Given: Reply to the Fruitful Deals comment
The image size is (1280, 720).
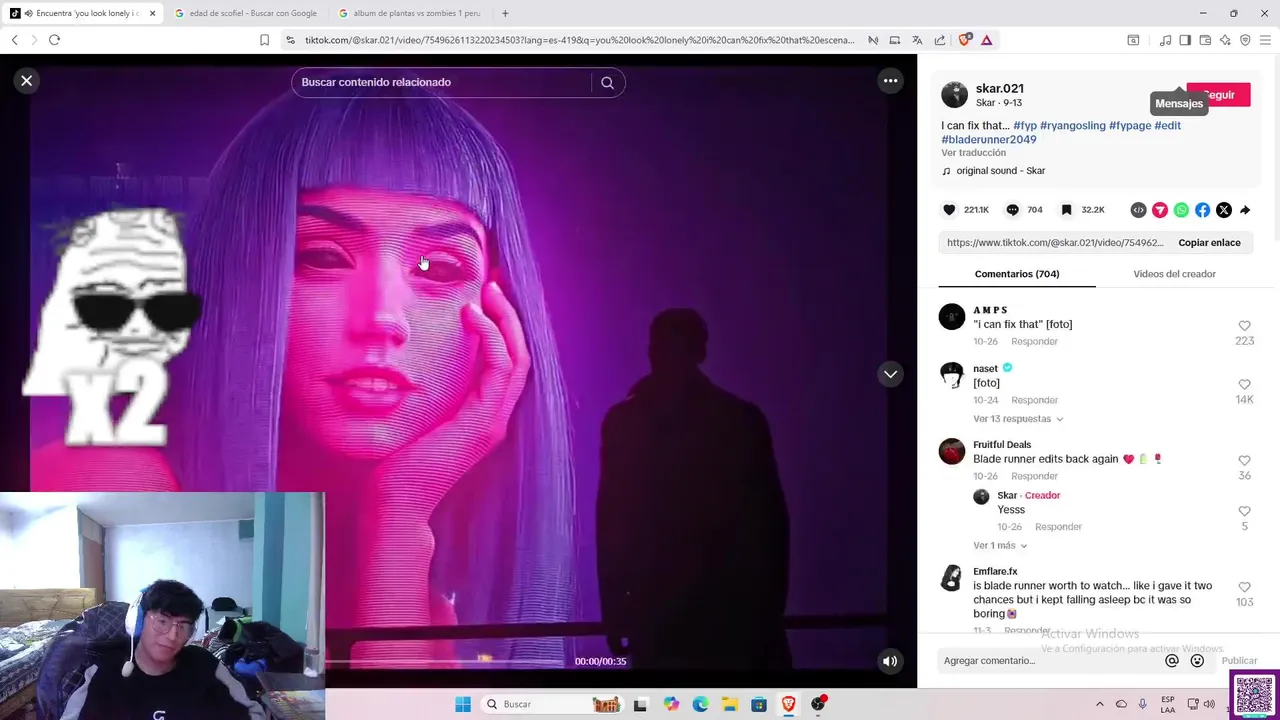Looking at the screenshot, I should tap(1034, 477).
